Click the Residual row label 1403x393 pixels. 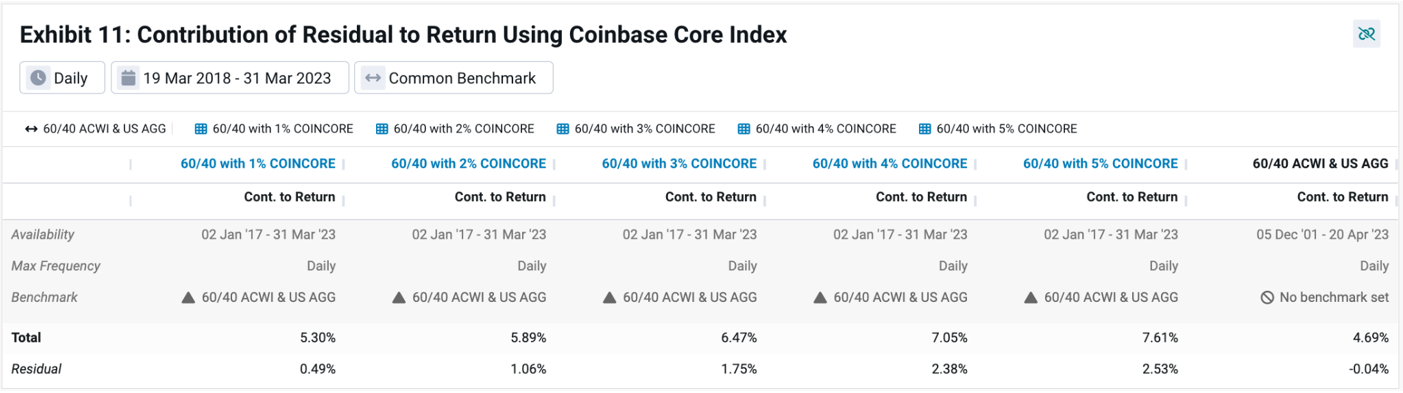click(x=36, y=369)
